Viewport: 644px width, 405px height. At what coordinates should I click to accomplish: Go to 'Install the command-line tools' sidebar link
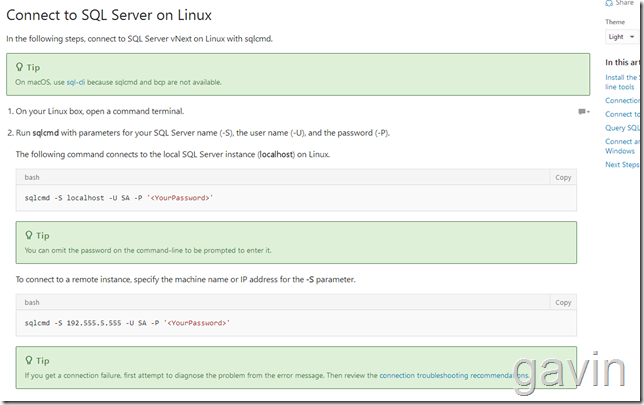(x=621, y=82)
